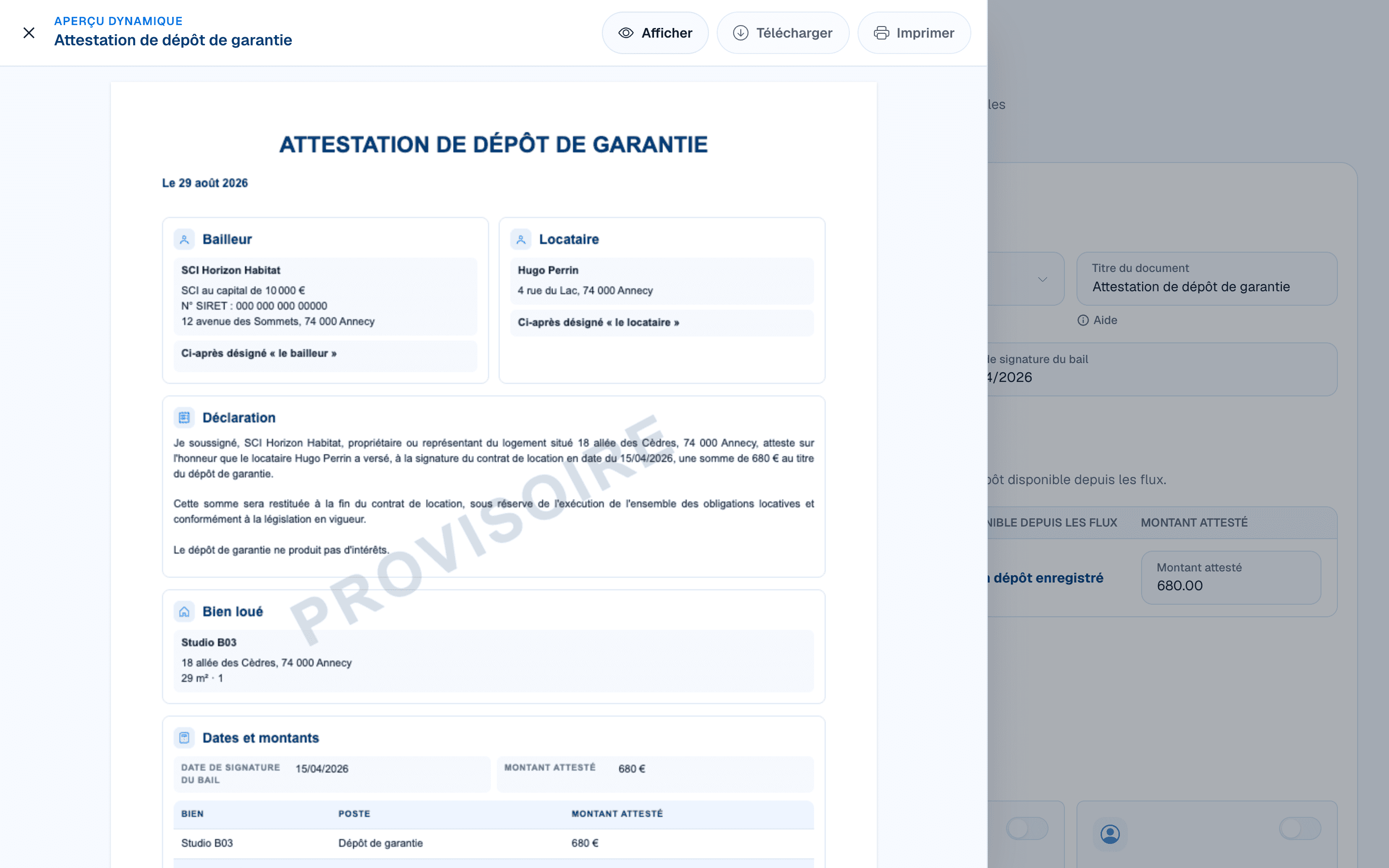Click the user avatar icon in background card
The image size is (1389, 868).
pyautogui.click(x=1110, y=834)
